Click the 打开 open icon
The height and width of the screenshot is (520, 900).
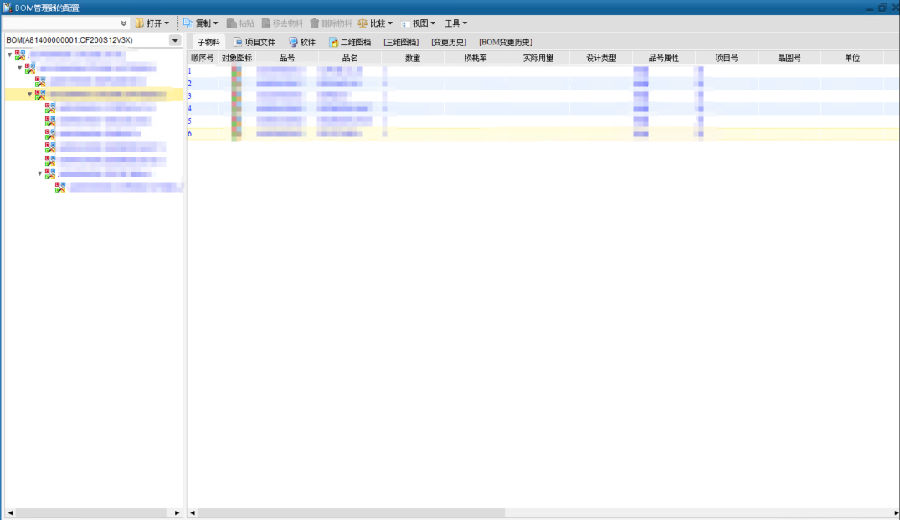pos(139,23)
